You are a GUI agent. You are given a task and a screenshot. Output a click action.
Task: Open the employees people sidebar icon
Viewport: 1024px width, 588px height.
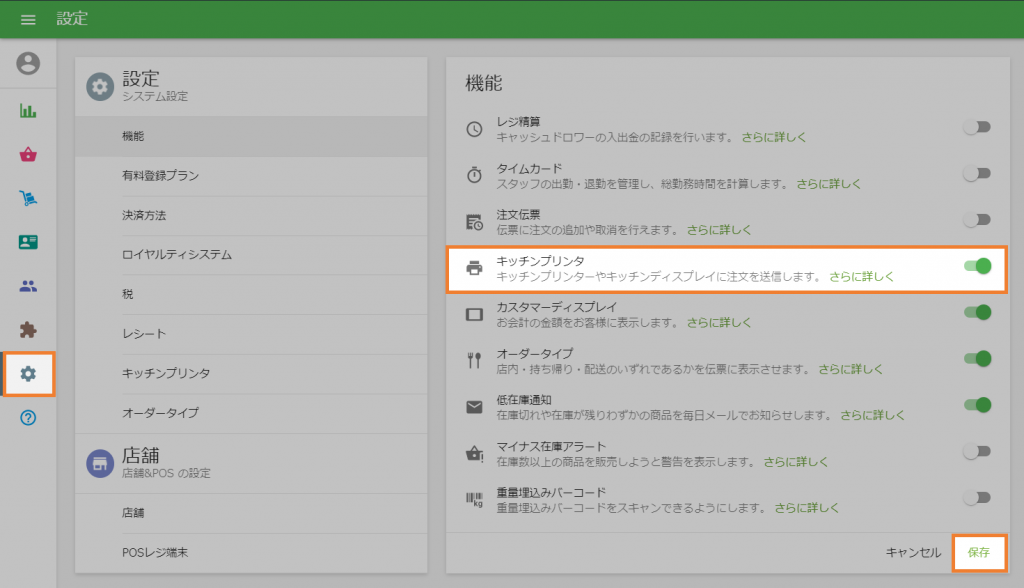(28, 286)
